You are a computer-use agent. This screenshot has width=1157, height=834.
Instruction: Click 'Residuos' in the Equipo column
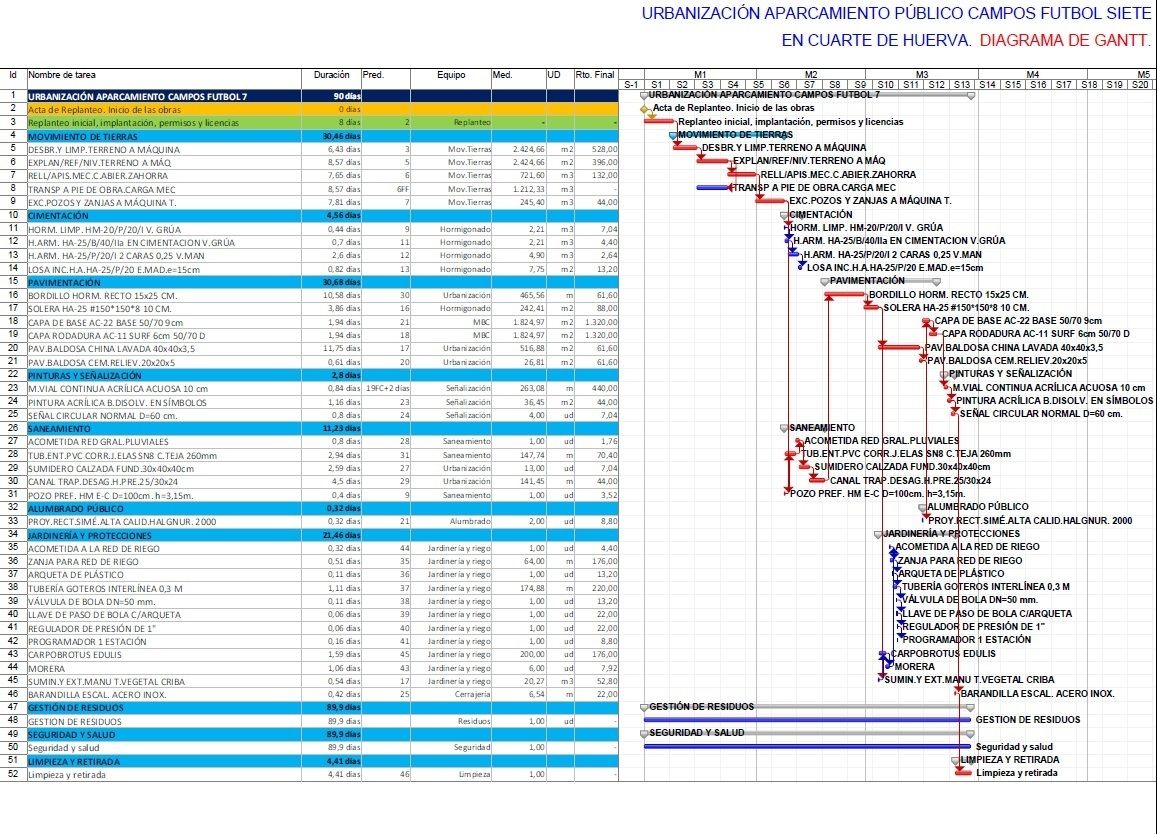point(474,722)
